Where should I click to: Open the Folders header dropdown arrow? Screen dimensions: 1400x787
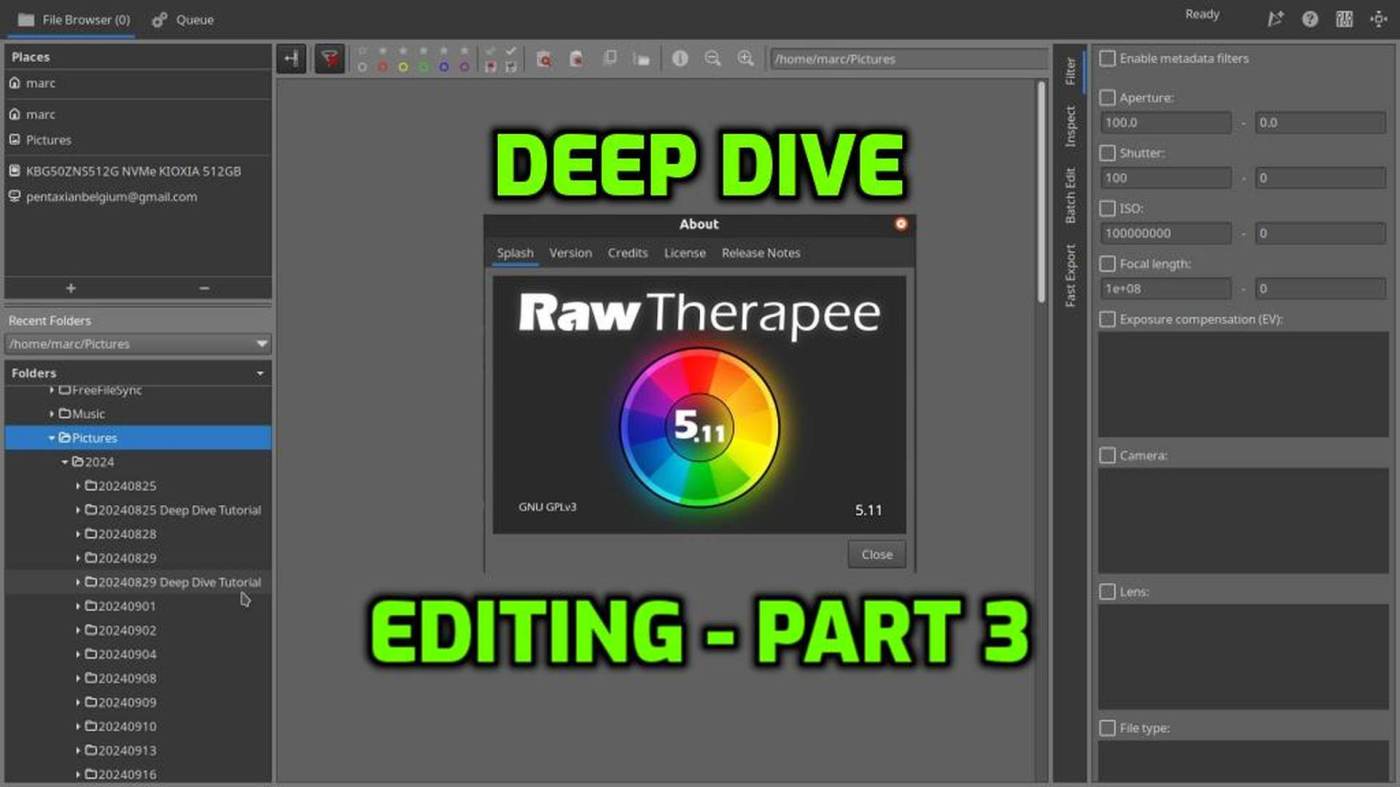coord(260,373)
